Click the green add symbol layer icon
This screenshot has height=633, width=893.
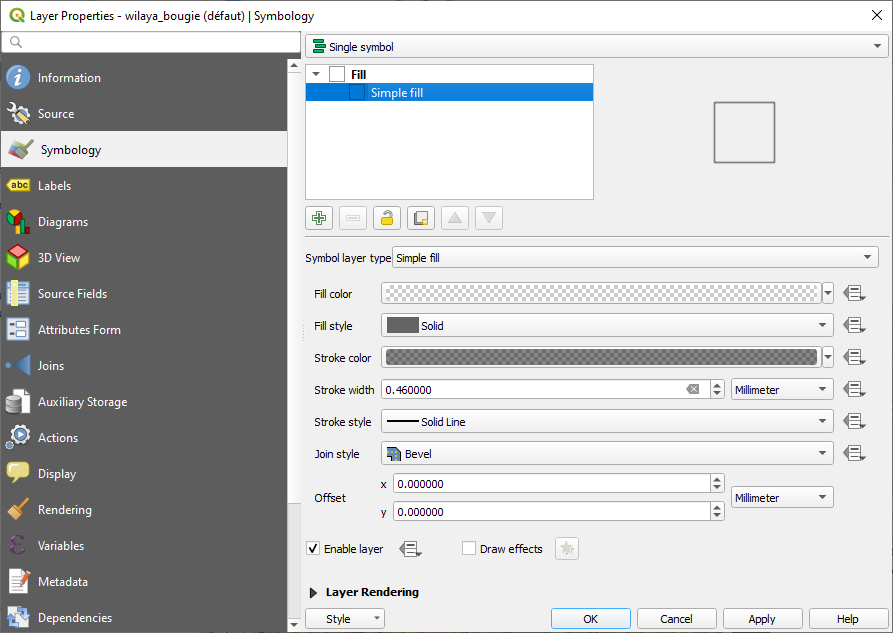(319, 218)
